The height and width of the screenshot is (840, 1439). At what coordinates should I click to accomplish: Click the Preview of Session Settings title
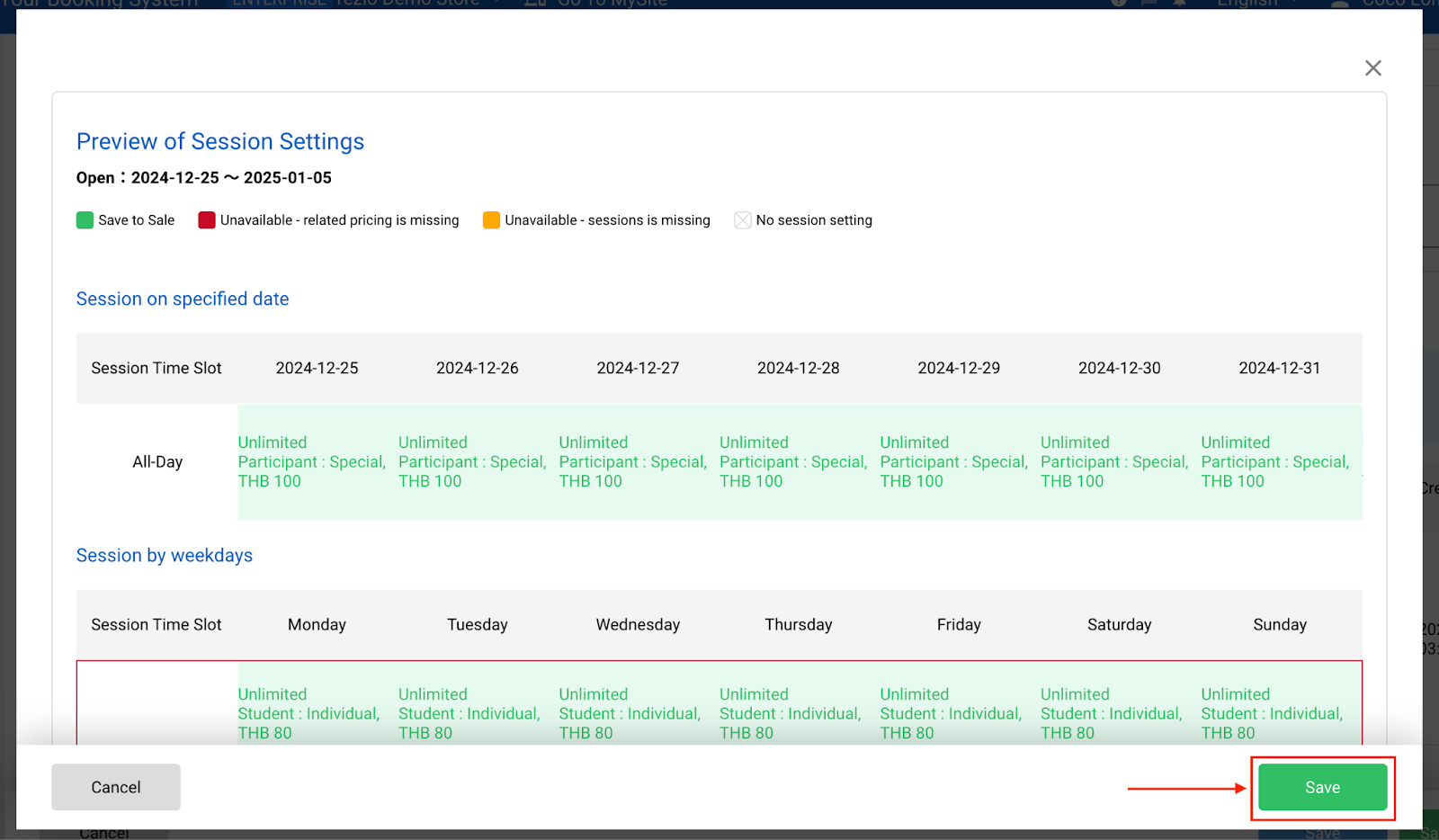(x=220, y=141)
